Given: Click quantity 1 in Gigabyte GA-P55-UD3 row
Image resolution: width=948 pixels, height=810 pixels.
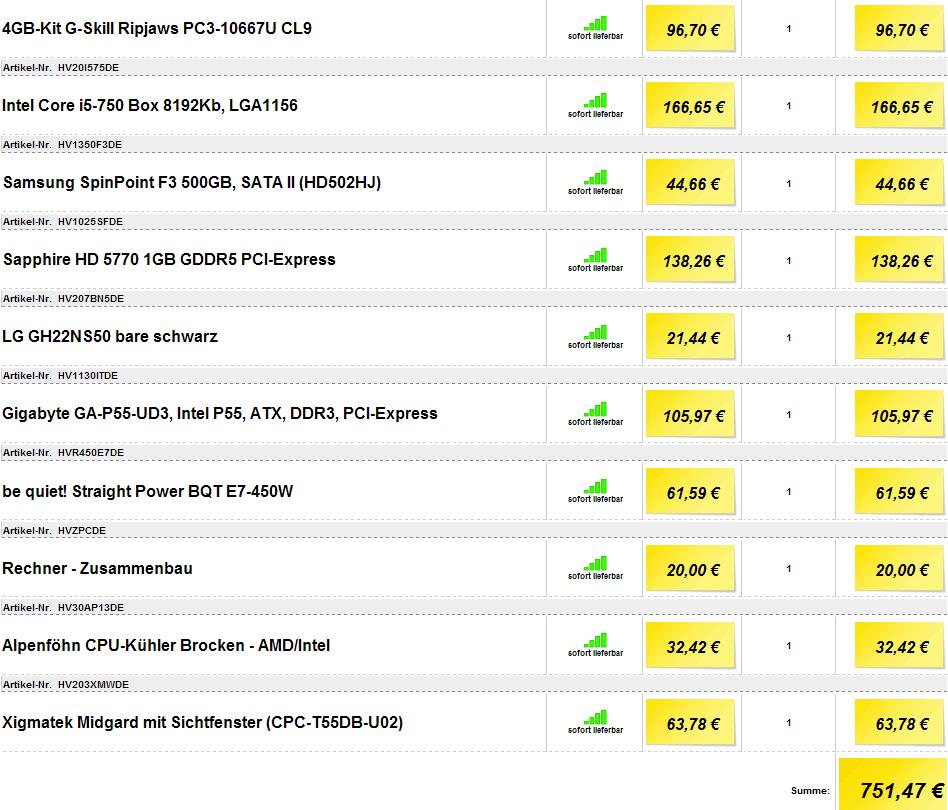Looking at the screenshot, I should tap(789, 415).
